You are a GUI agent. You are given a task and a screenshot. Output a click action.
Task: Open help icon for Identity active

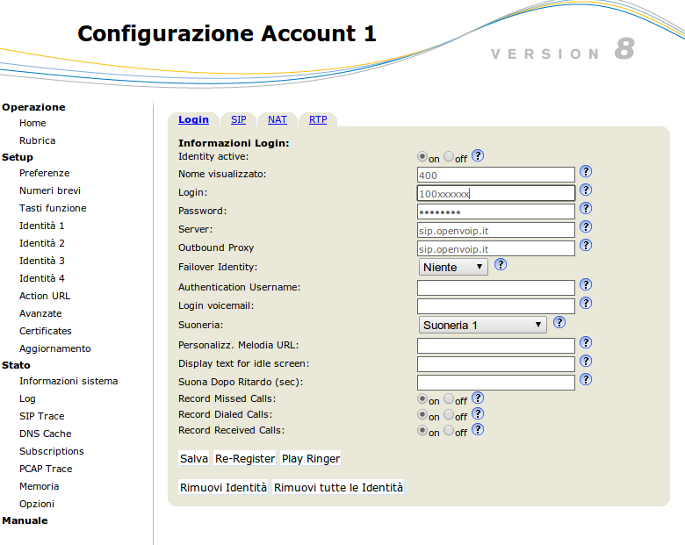click(x=478, y=155)
